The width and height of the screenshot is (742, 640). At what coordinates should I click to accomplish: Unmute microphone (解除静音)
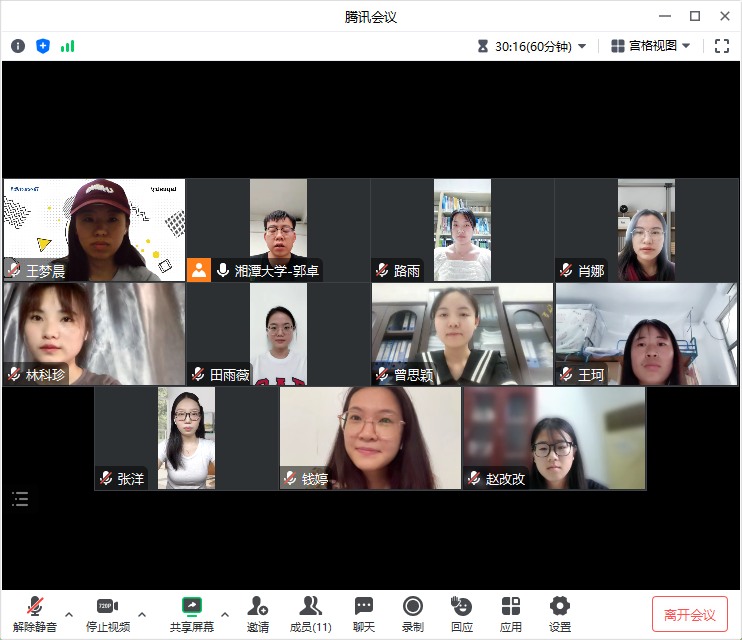pyautogui.click(x=35, y=613)
